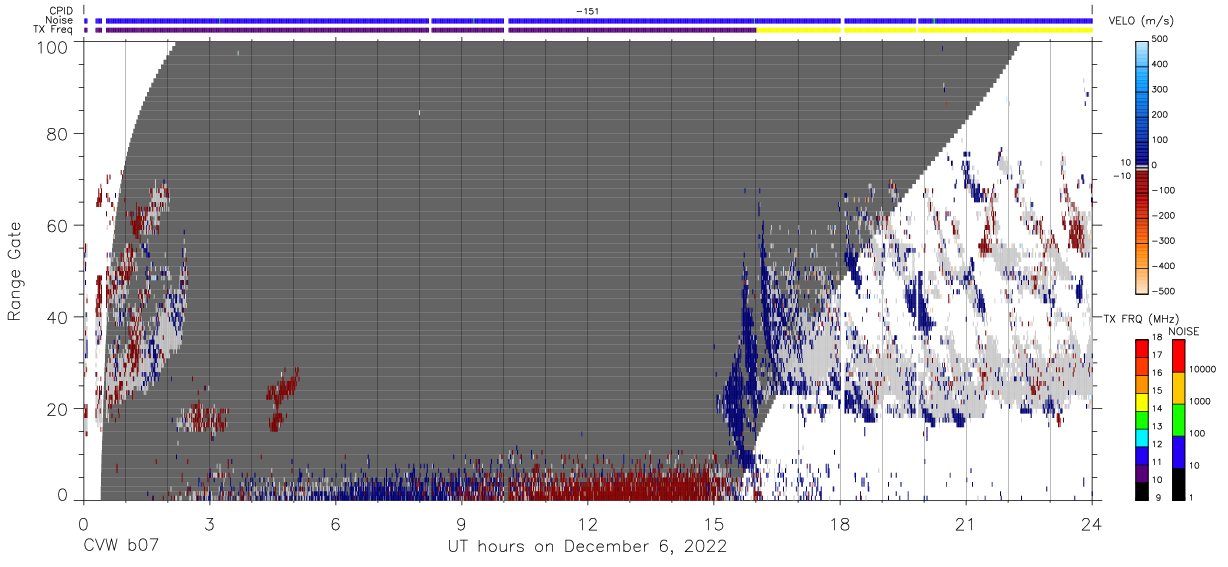Click the 9 tick on TX frequency legend
This screenshot has height=567, width=1228.
(x=1156, y=497)
